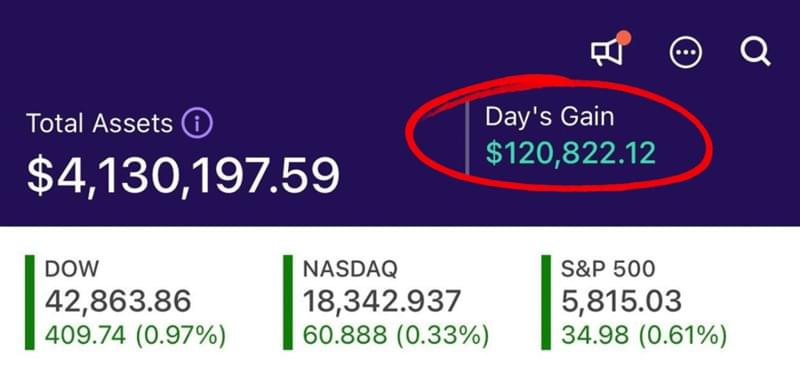Viewport: 800px width, 391px height.
Task: Open the three-dot more options menu
Action: [686, 52]
